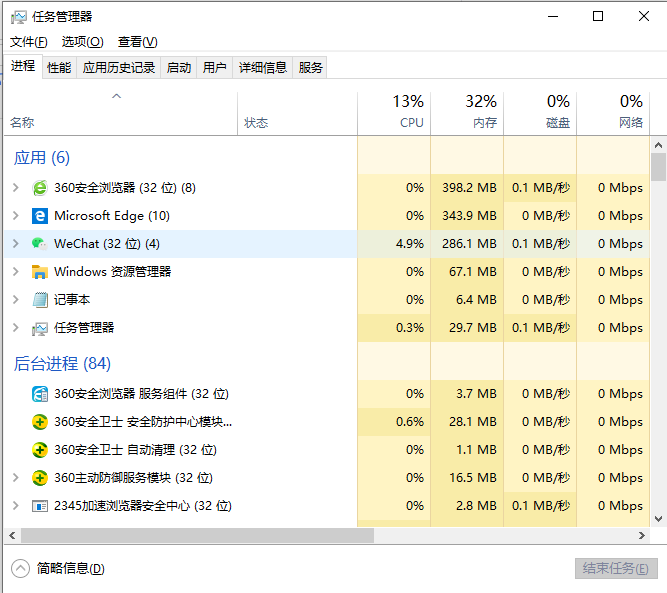Switch to the 性能 tab
Screen dimensions: 667x593
click(59, 68)
